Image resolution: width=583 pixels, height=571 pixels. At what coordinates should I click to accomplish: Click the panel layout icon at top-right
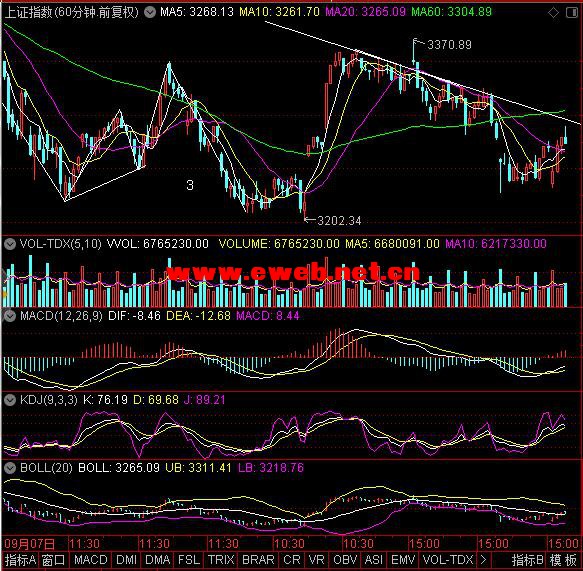(x=571, y=13)
